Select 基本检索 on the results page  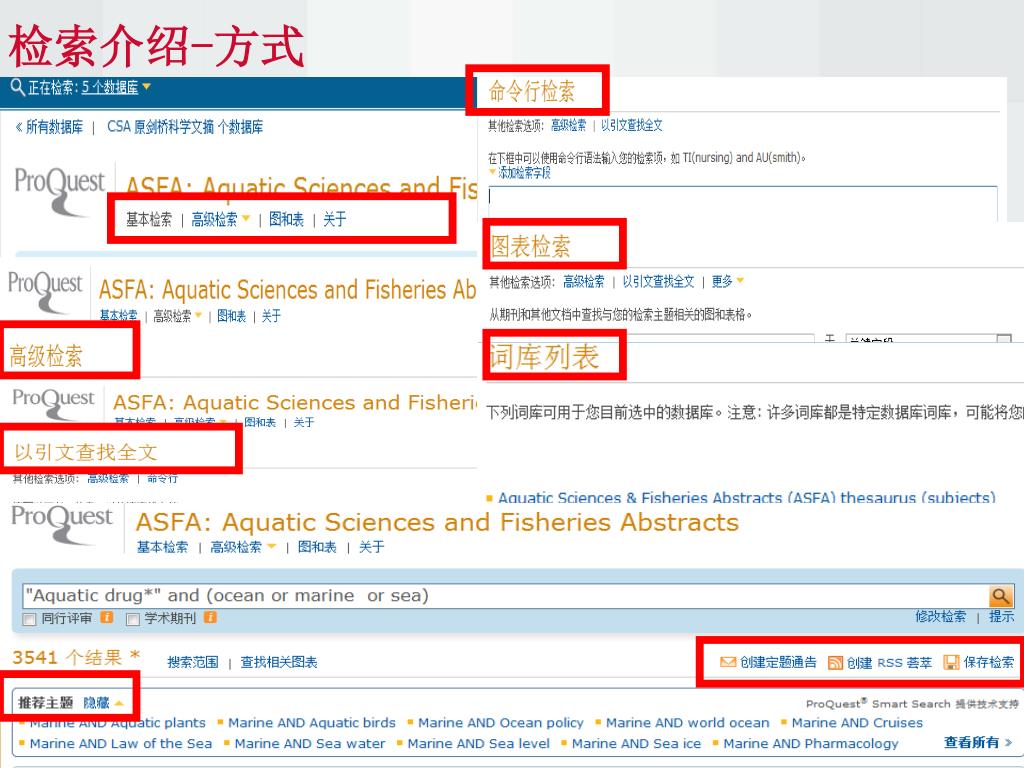tap(162, 547)
